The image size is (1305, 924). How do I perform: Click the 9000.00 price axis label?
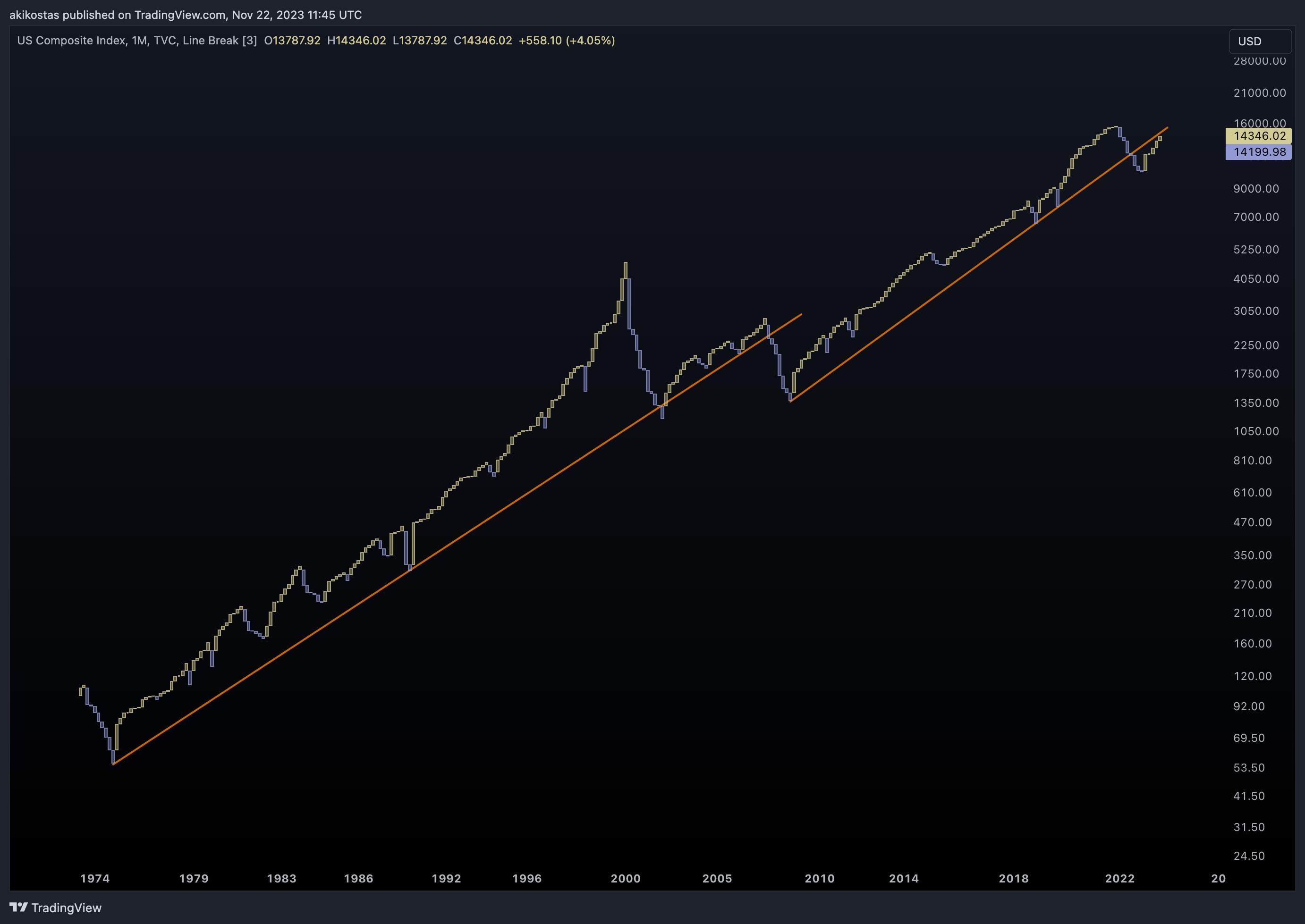tap(1256, 188)
